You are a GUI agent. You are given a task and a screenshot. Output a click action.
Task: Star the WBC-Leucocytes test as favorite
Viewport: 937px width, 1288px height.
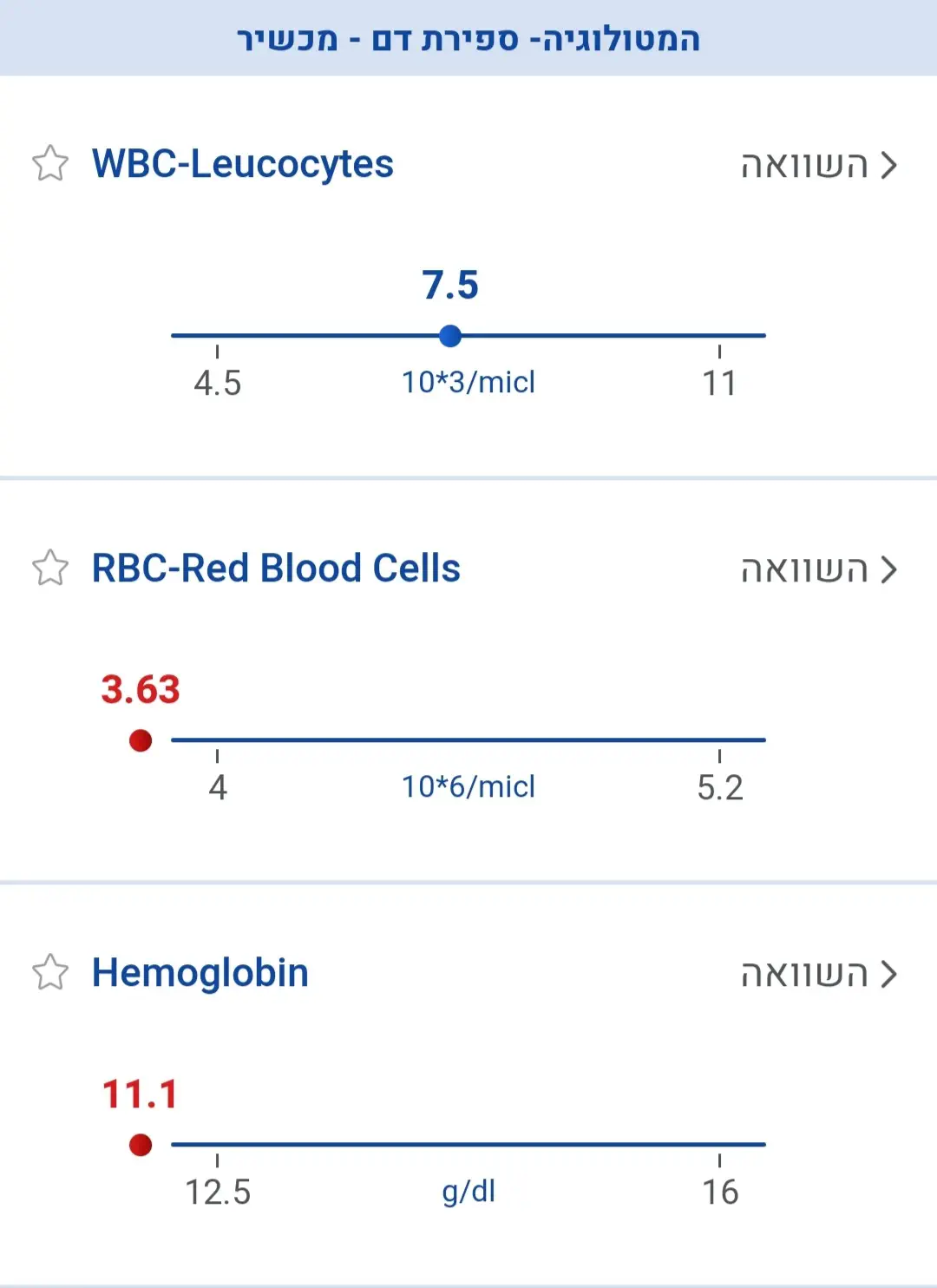pyautogui.click(x=50, y=163)
